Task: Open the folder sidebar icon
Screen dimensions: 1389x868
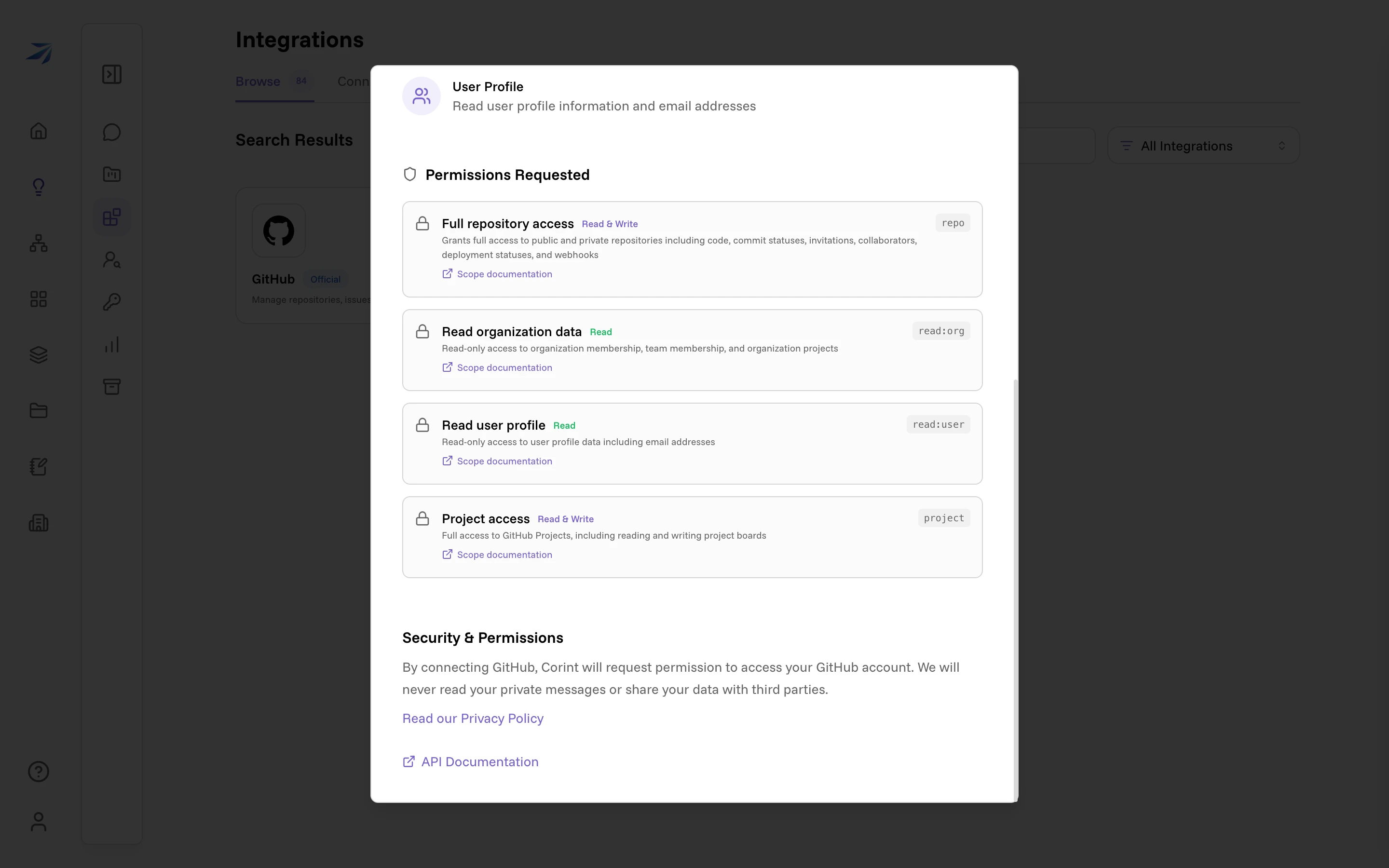Action: tap(39, 410)
